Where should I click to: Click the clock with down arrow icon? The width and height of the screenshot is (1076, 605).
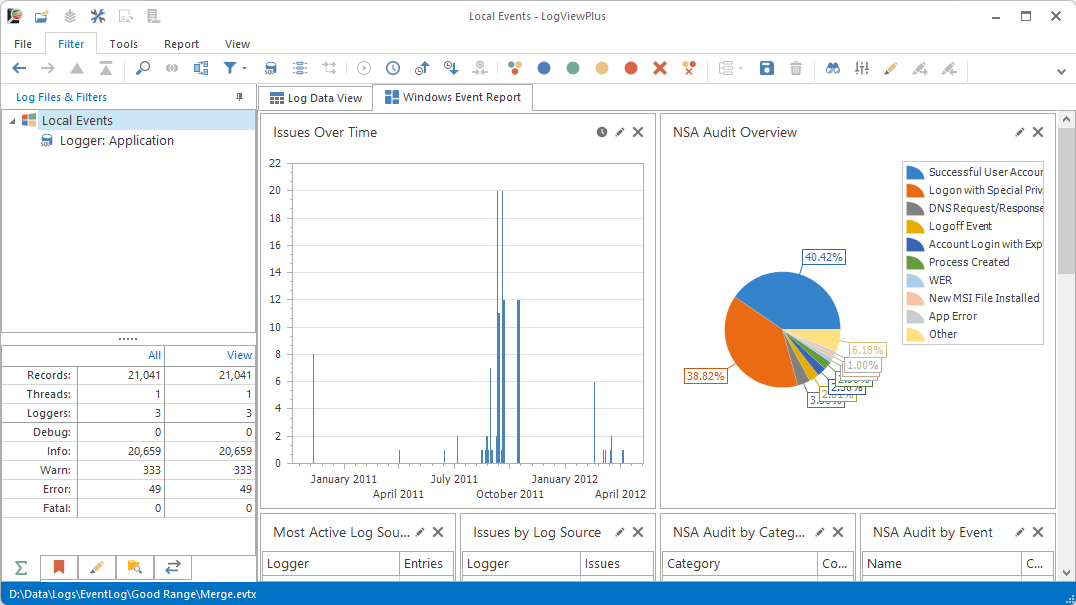[451, 68]
